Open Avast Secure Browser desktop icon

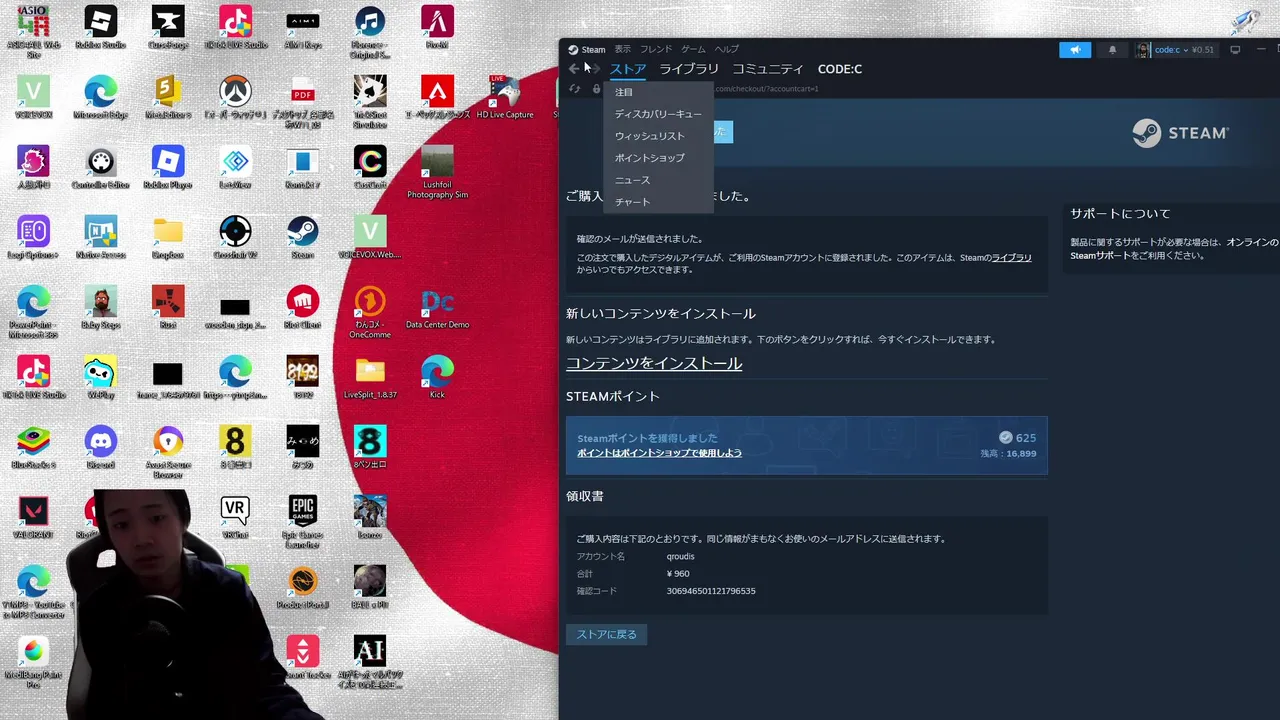coord(168,452)
